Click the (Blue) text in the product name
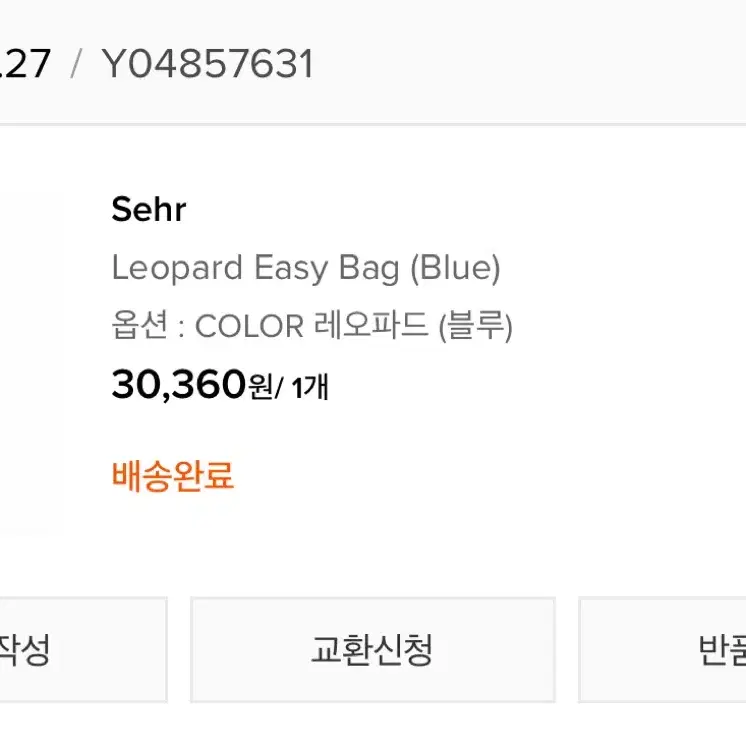746x746 pixels. 455,268
